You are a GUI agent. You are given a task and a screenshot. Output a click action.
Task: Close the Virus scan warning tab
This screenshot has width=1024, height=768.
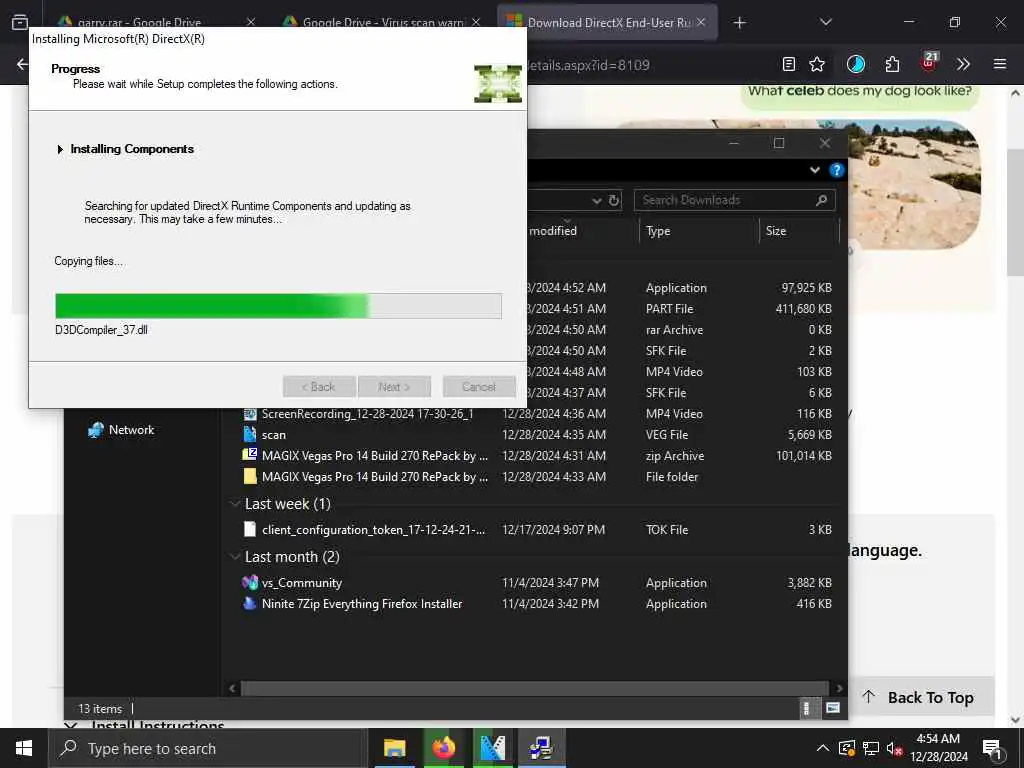tap(476, 22)
